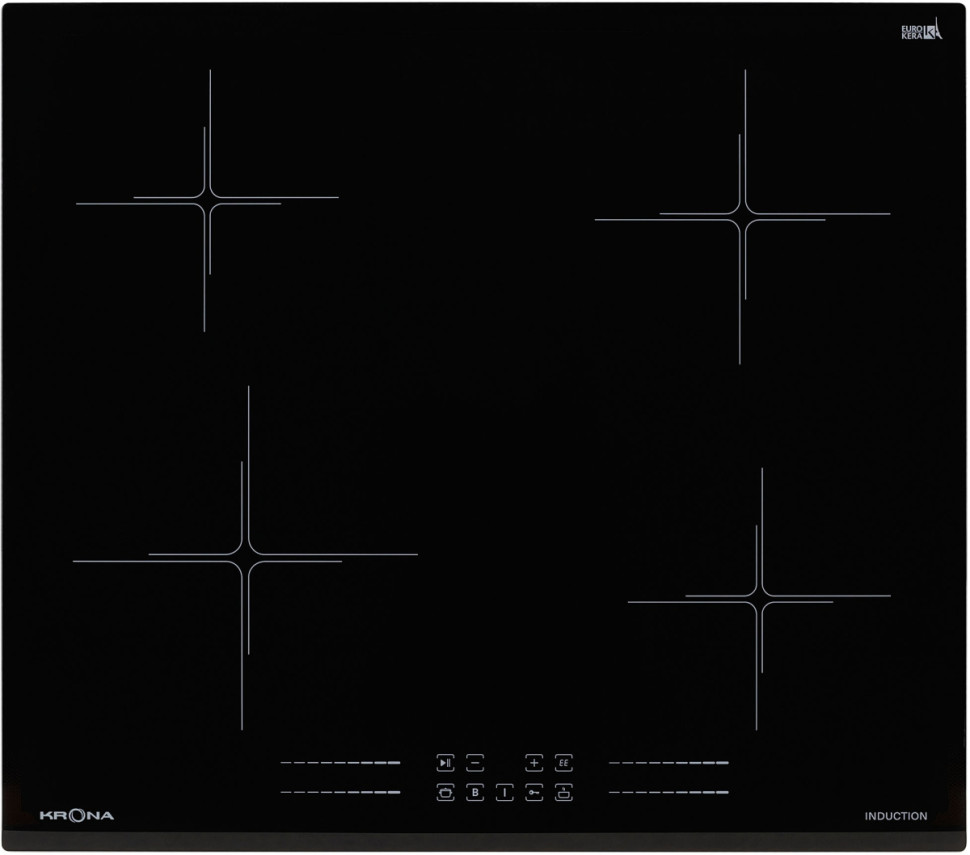The width and height of the screenshot is (970, 855).
Task: Touch the upper-right power slider bar
Action: click(x=669, y=763)
